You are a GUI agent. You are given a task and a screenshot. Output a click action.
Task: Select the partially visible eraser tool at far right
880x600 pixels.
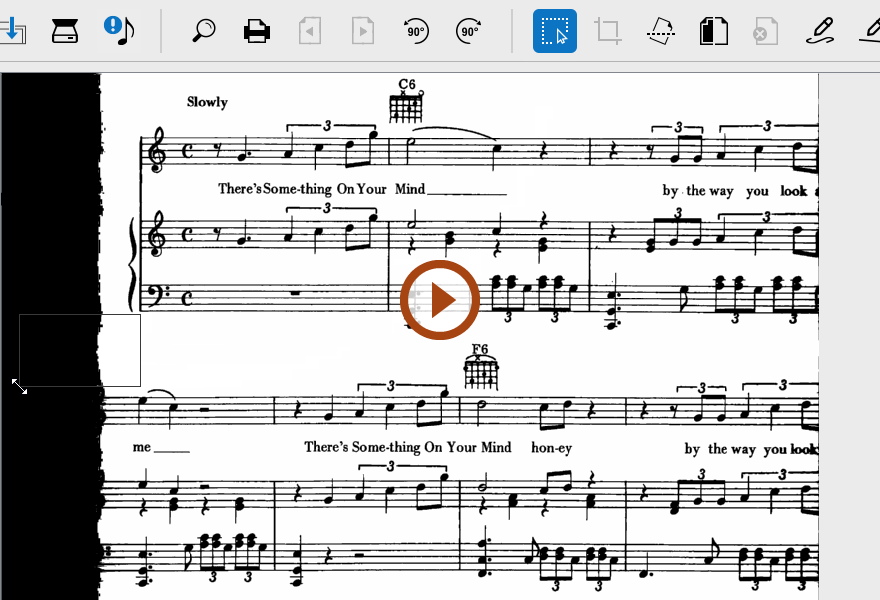(x=870, y=31)
